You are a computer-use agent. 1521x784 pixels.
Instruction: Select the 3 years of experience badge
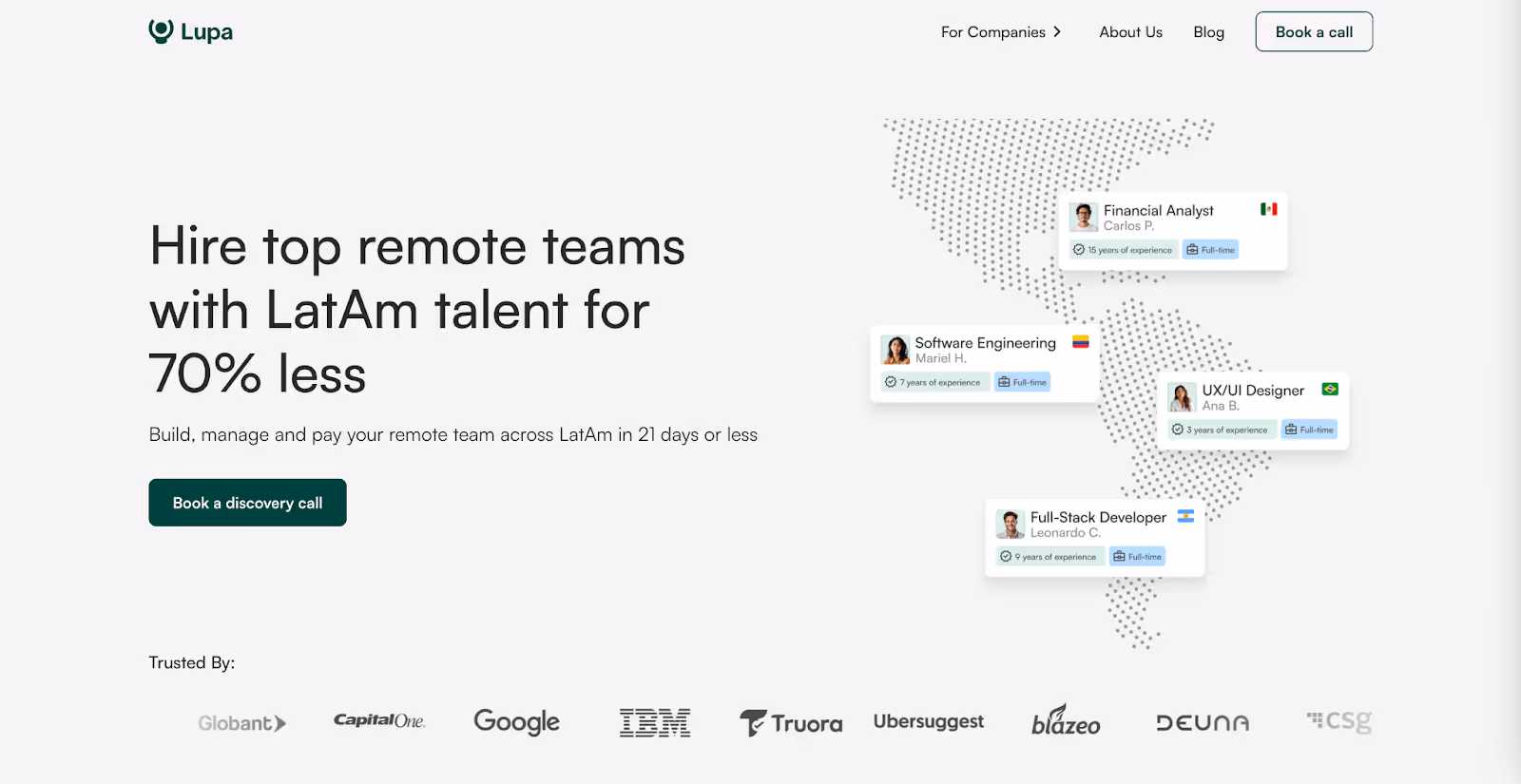coord(1221,430)
